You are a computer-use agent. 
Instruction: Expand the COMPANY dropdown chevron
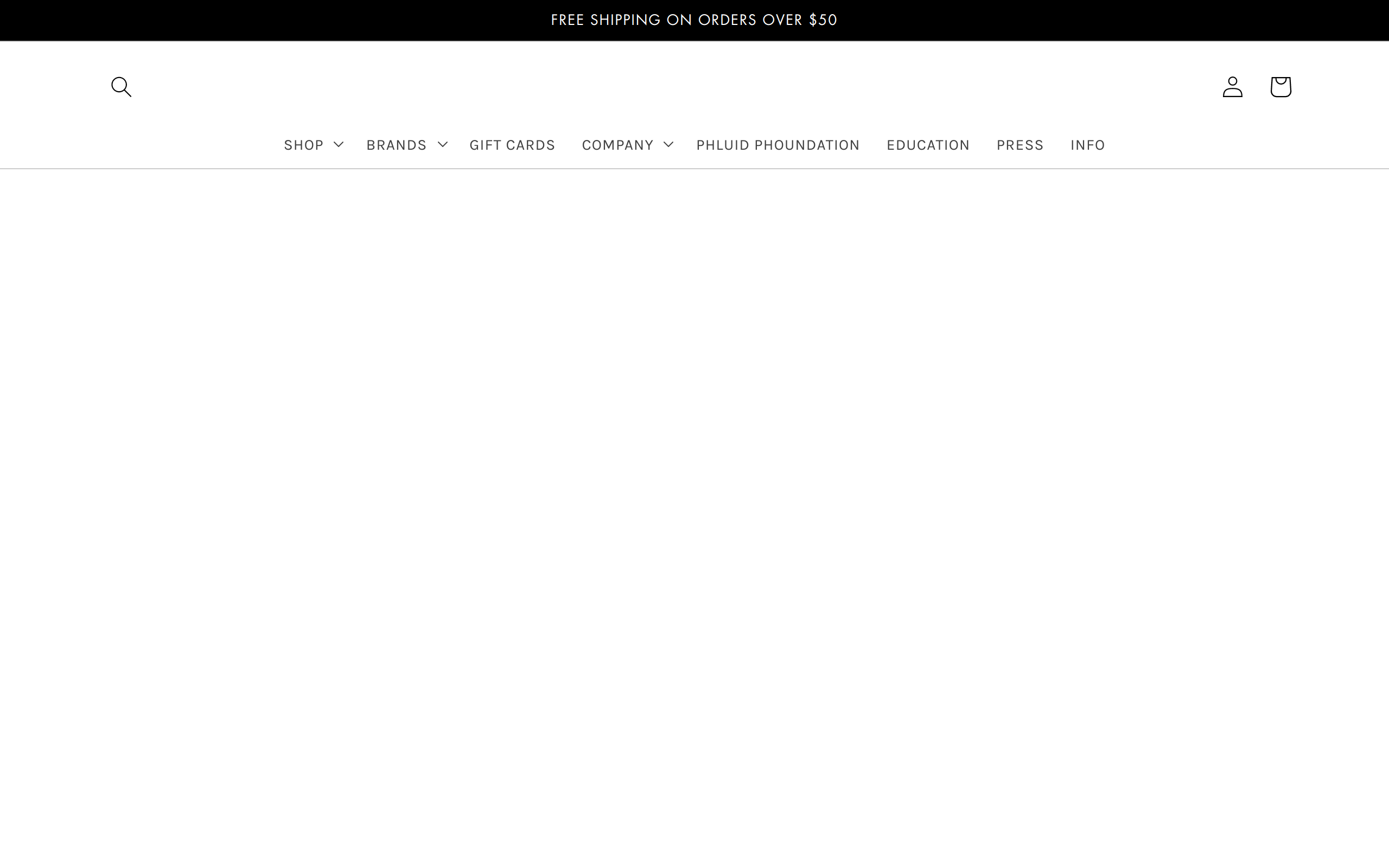(668, 145)
